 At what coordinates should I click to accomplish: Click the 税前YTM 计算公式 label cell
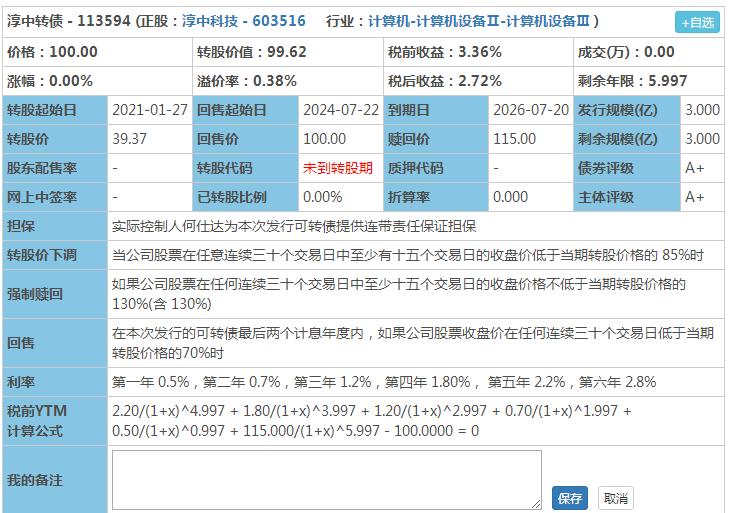(55, 421)
